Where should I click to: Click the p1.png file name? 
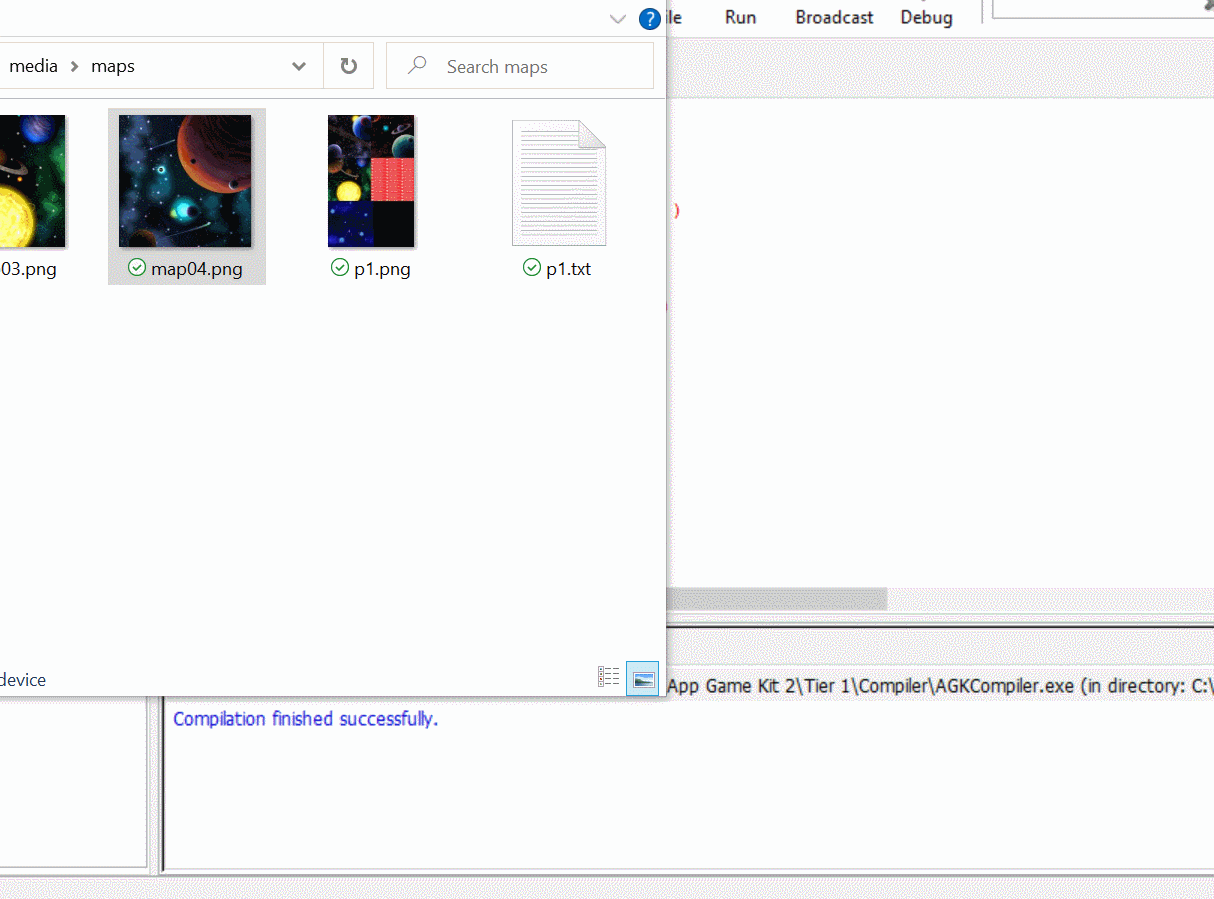[x=382, y=269]
